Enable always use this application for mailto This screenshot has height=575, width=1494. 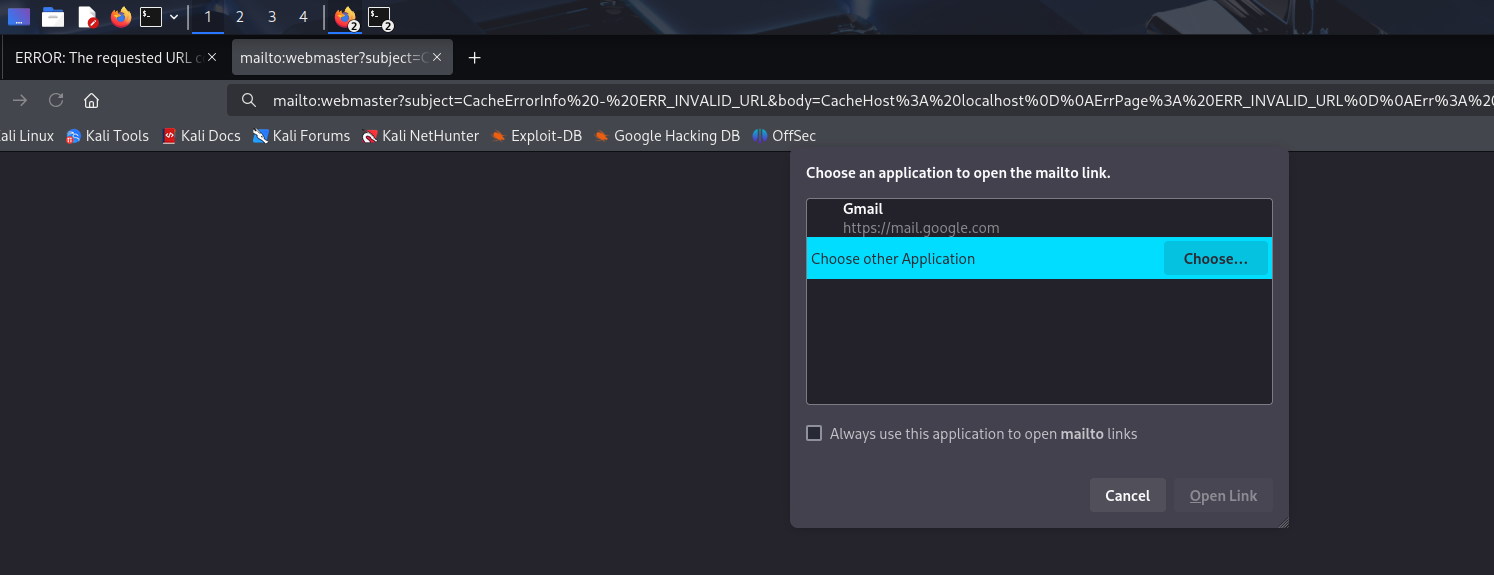point(814,434)
